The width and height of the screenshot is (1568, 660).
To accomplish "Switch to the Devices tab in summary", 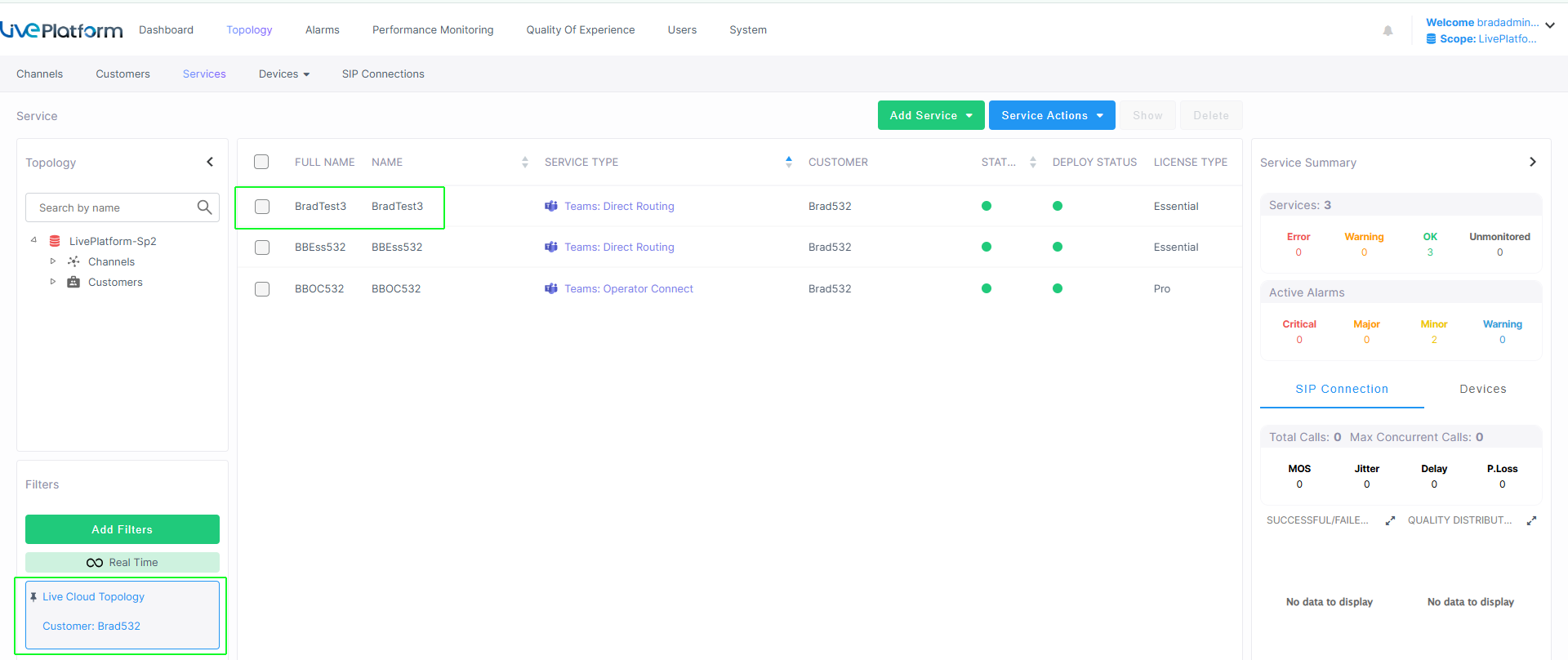I will (1482, 389).
